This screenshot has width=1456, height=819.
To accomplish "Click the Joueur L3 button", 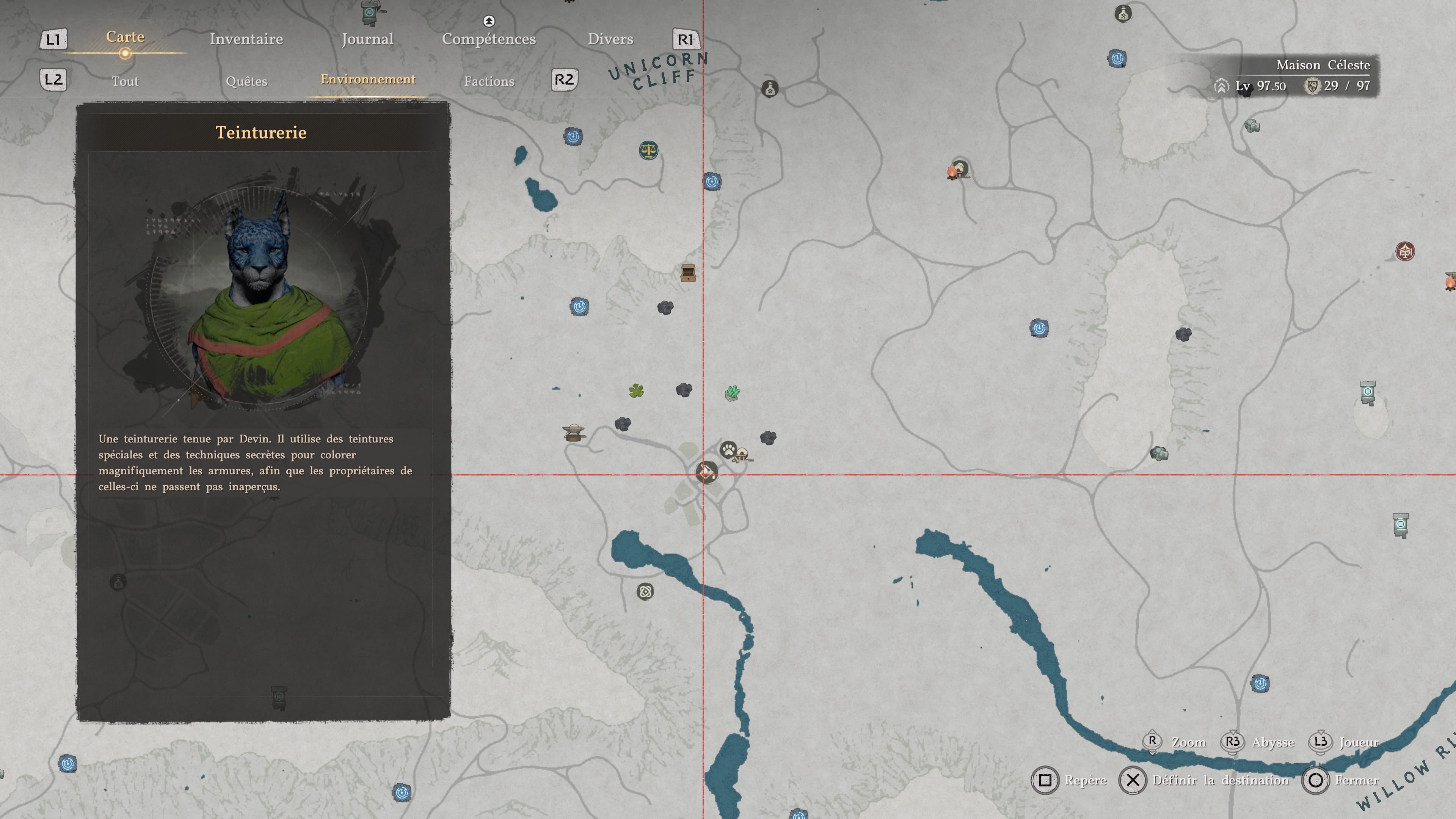I will click(x=1344, y=742).
